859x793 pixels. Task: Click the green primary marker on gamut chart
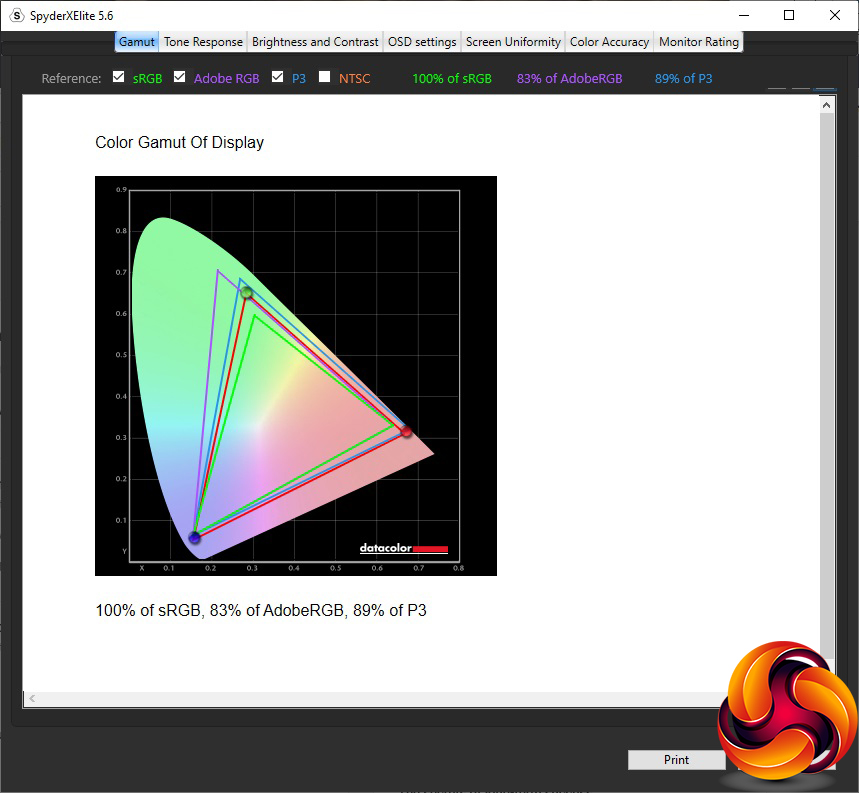coord(246,292)
